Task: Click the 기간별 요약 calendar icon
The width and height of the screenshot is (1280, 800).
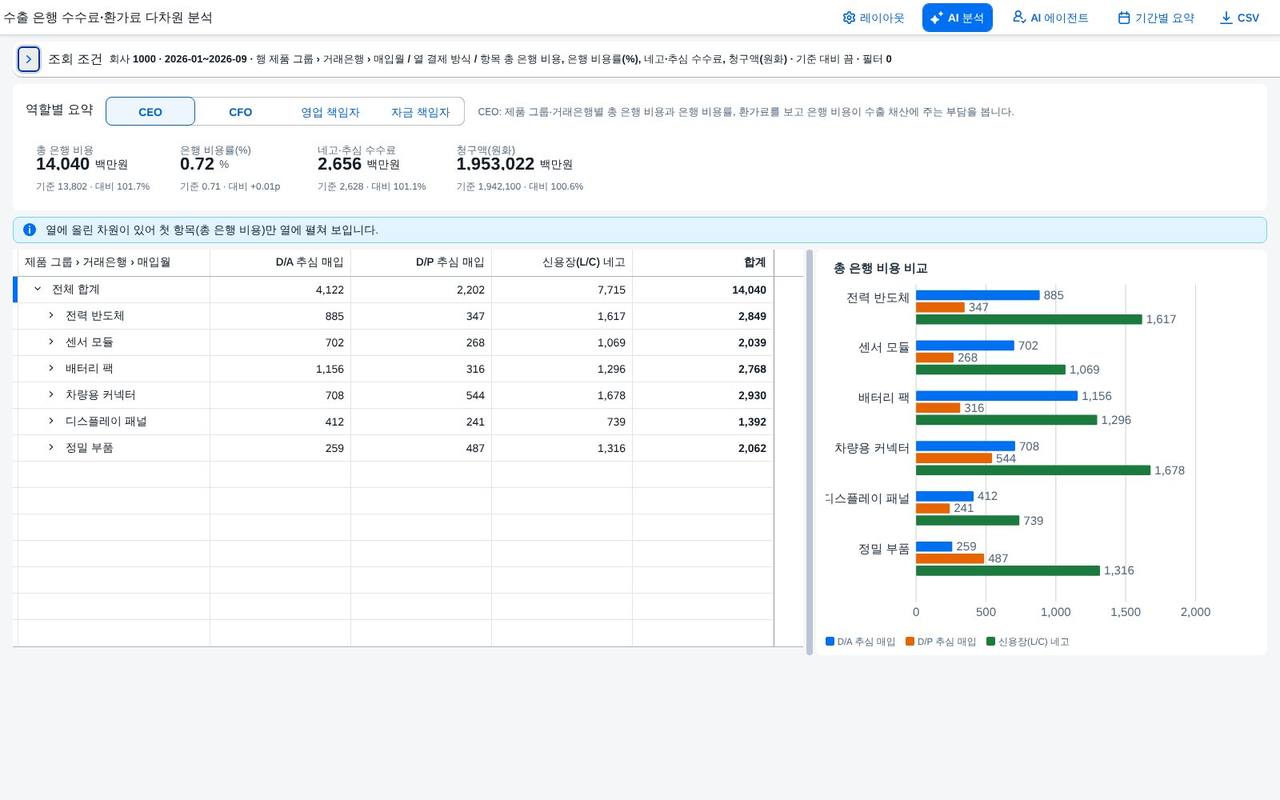Action: point(1124,18)
